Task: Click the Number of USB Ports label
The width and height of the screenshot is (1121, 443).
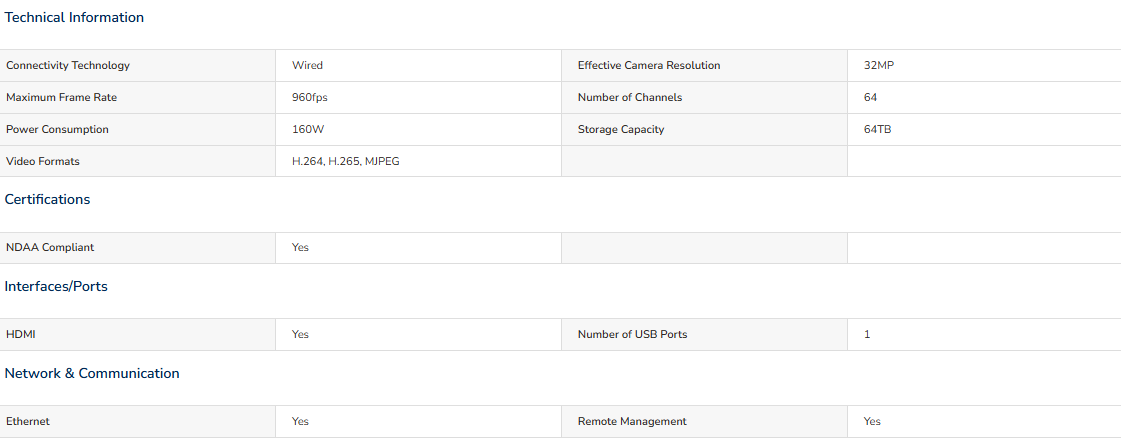Action: (632, 335)
